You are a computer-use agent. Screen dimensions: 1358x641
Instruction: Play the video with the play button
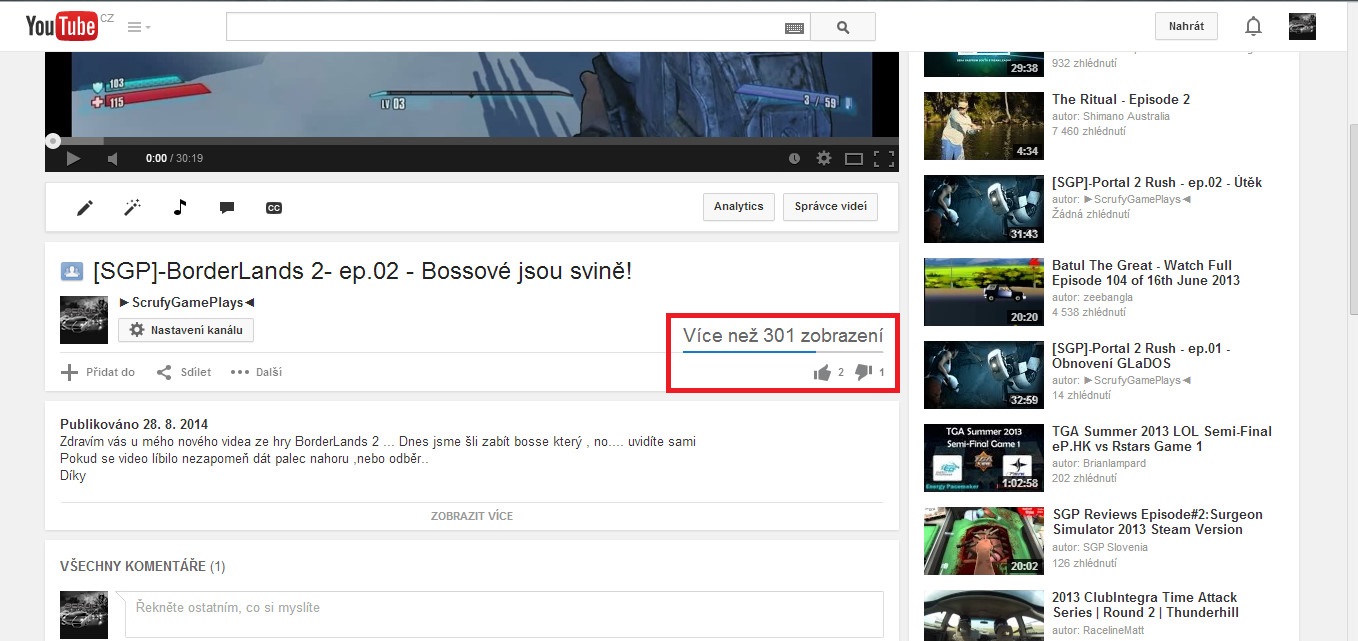73,158
